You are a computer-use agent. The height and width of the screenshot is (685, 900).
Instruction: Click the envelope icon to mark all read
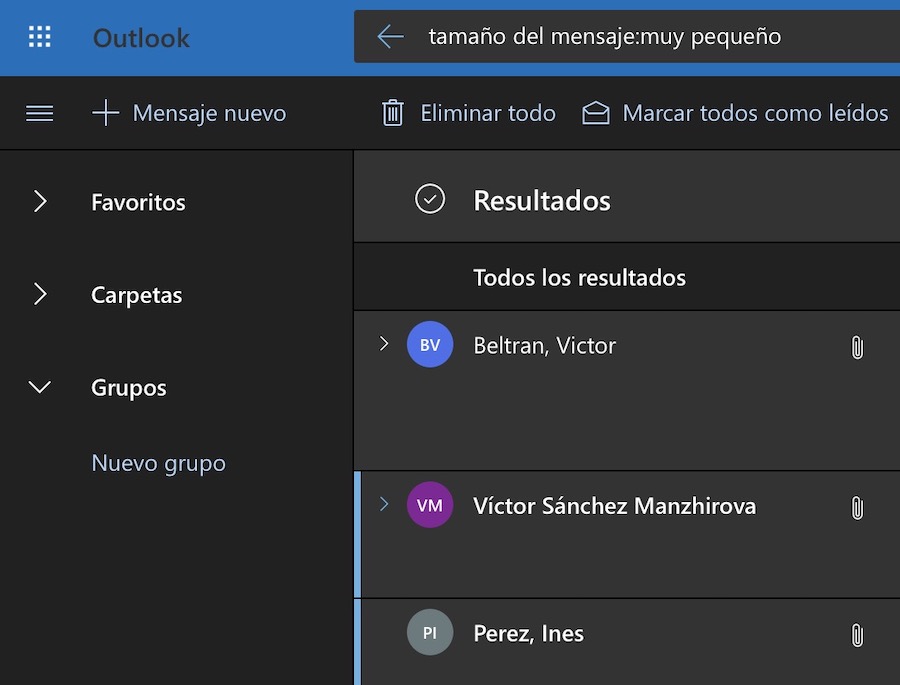pyautogui.click(x=596, y=113)
